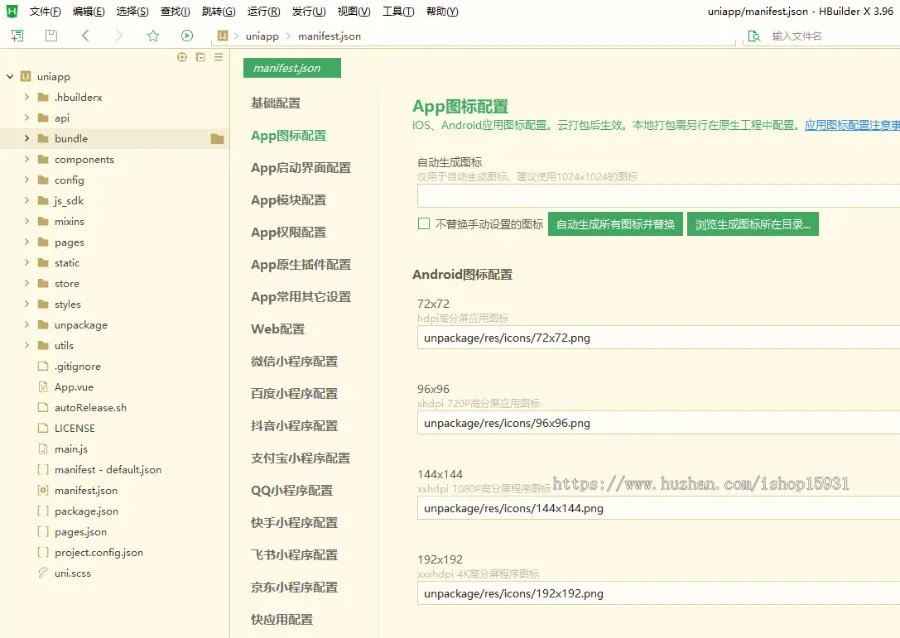
Task: Click the api folder icon
Action: coord(43,118)
